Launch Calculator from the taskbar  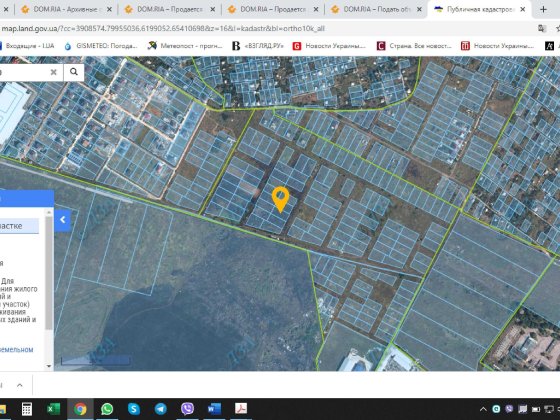point(27,409)
